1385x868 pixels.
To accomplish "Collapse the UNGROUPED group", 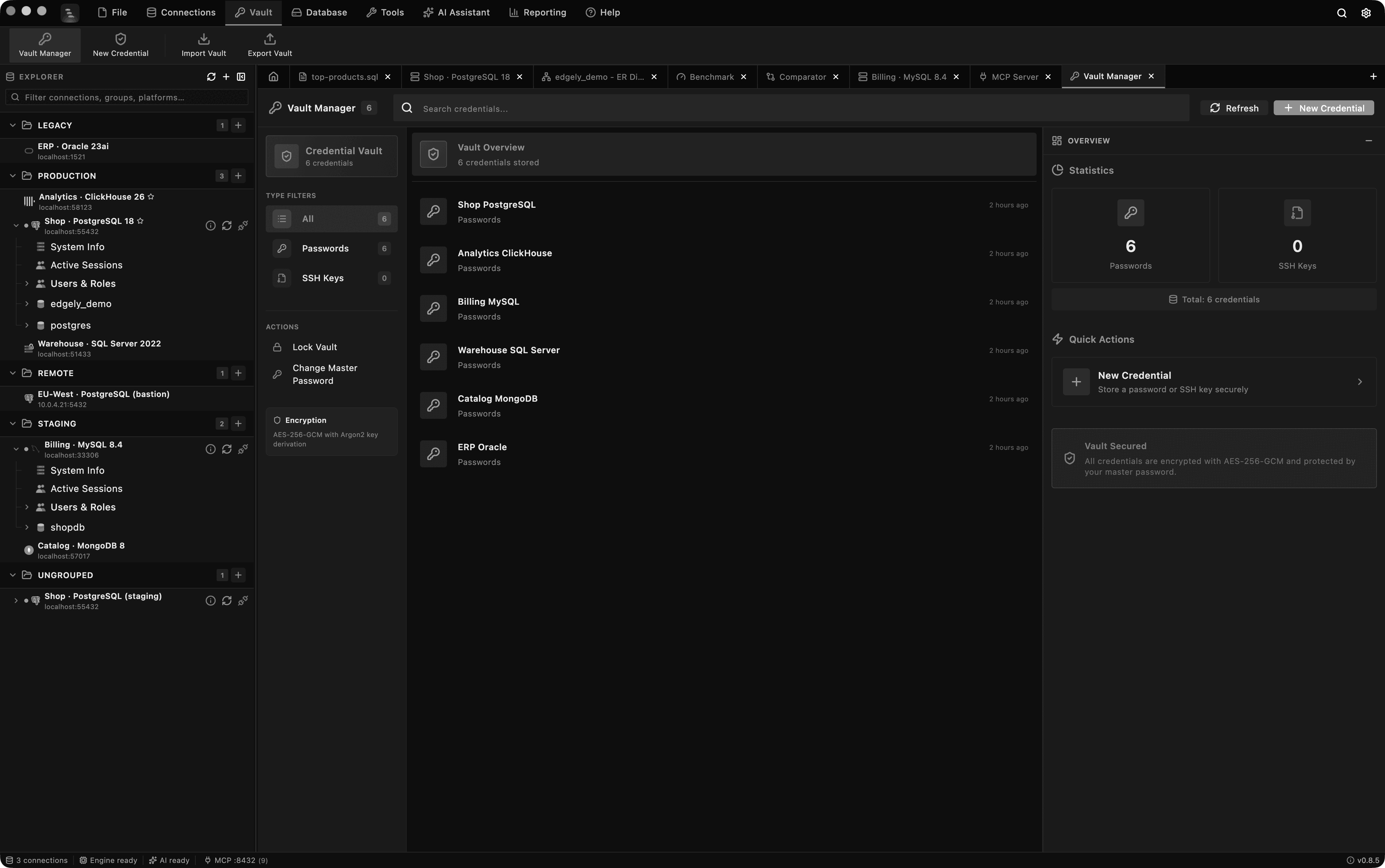I will click(13, 575).
